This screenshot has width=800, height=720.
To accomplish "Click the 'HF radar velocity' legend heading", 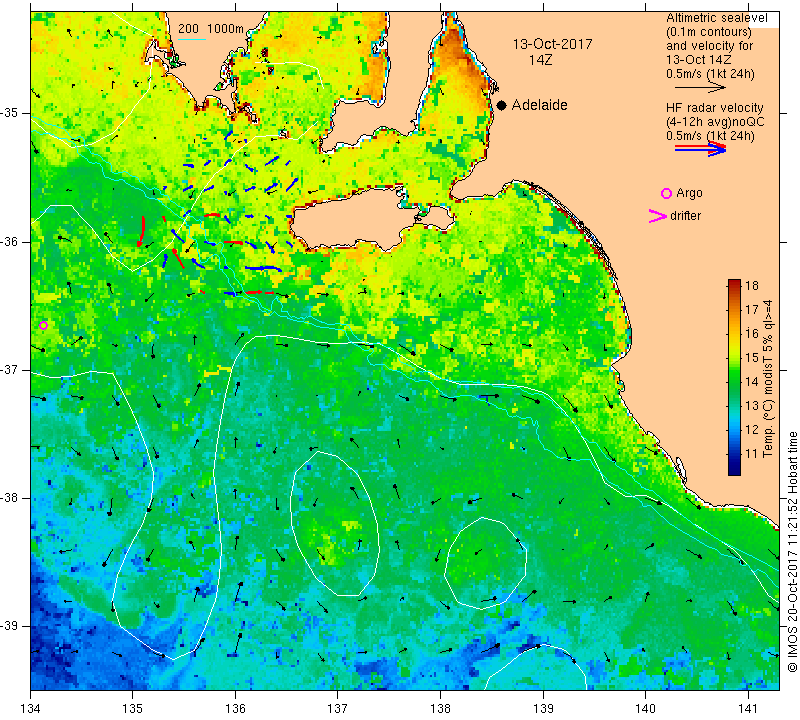I will pyautogui.click(x=714, y=108).
